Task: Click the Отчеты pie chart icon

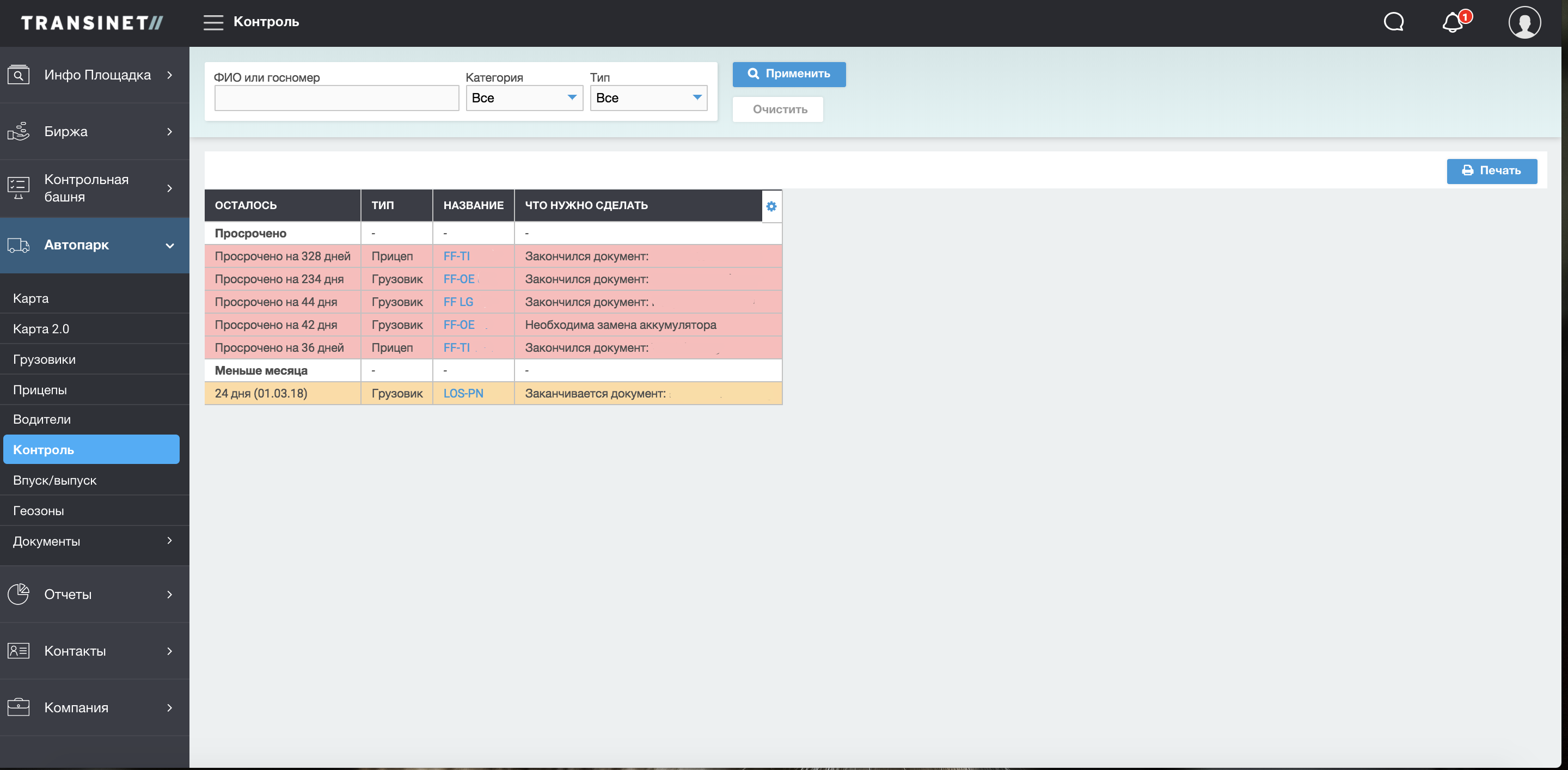Action: [x=19, y=594]
